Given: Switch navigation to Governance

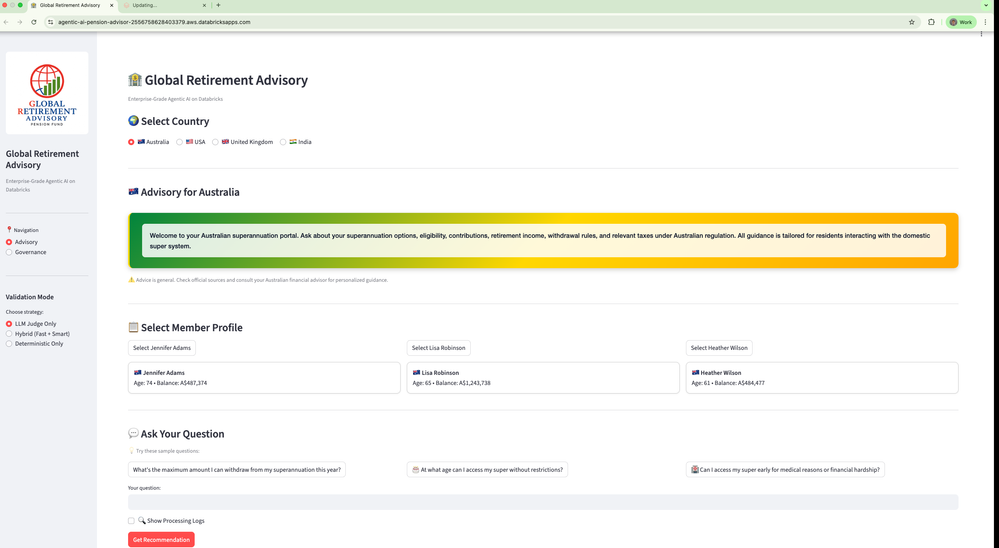Looking at the screenshot, I should click(10, 252).
